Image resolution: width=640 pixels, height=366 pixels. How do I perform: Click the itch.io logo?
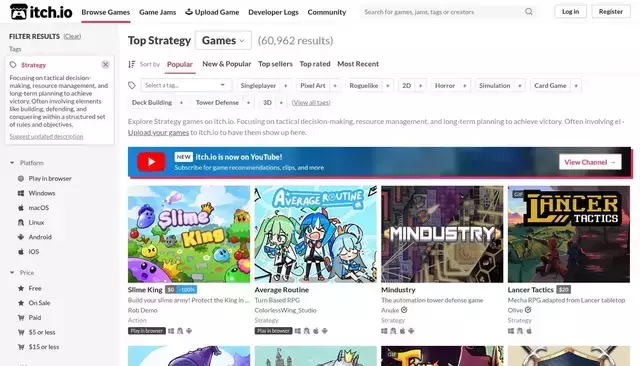click(41, 12)
